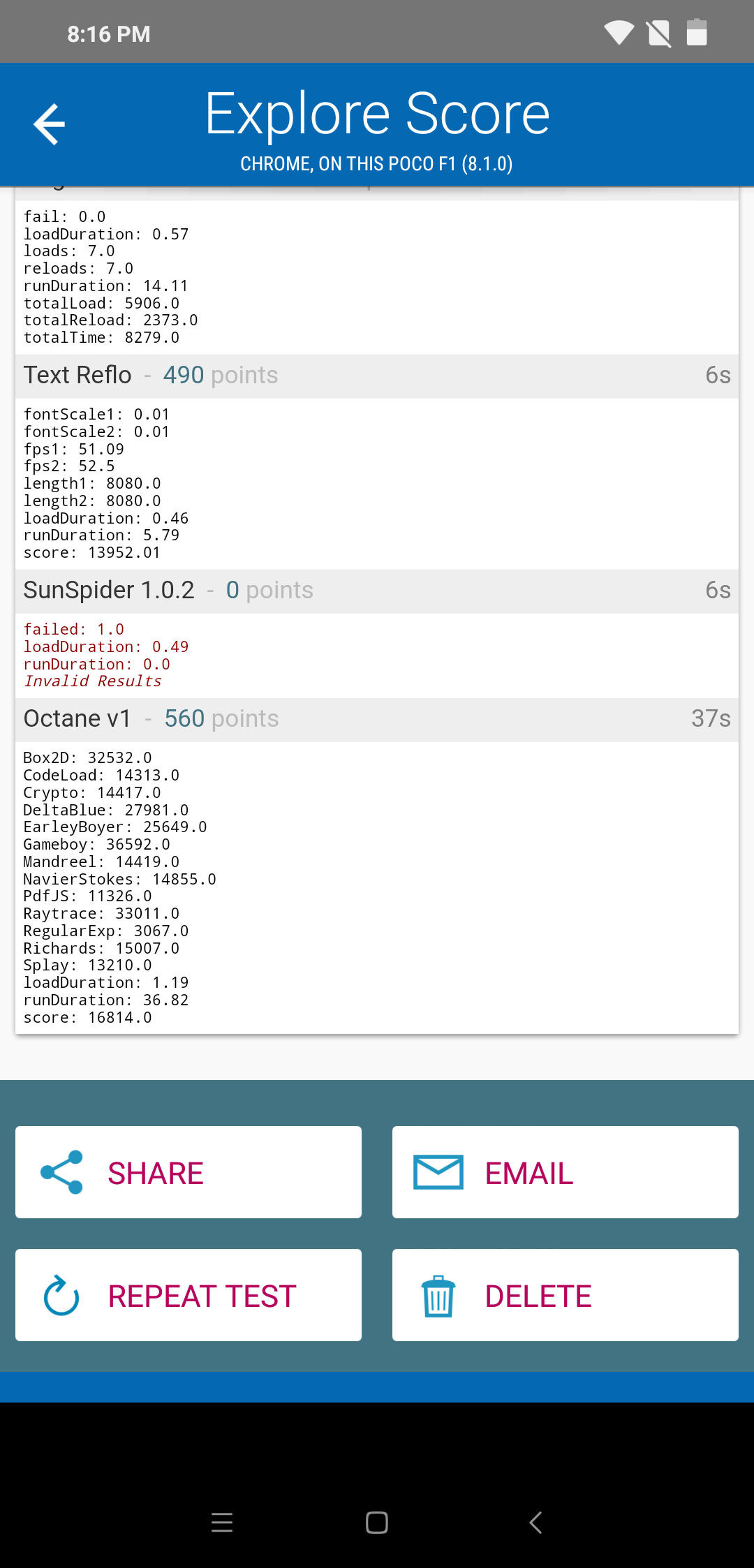Tap the Raytrace: 33011.0 line
Image resolution: width=754 pixels, height=1568 pixels.
coord(101,914)
